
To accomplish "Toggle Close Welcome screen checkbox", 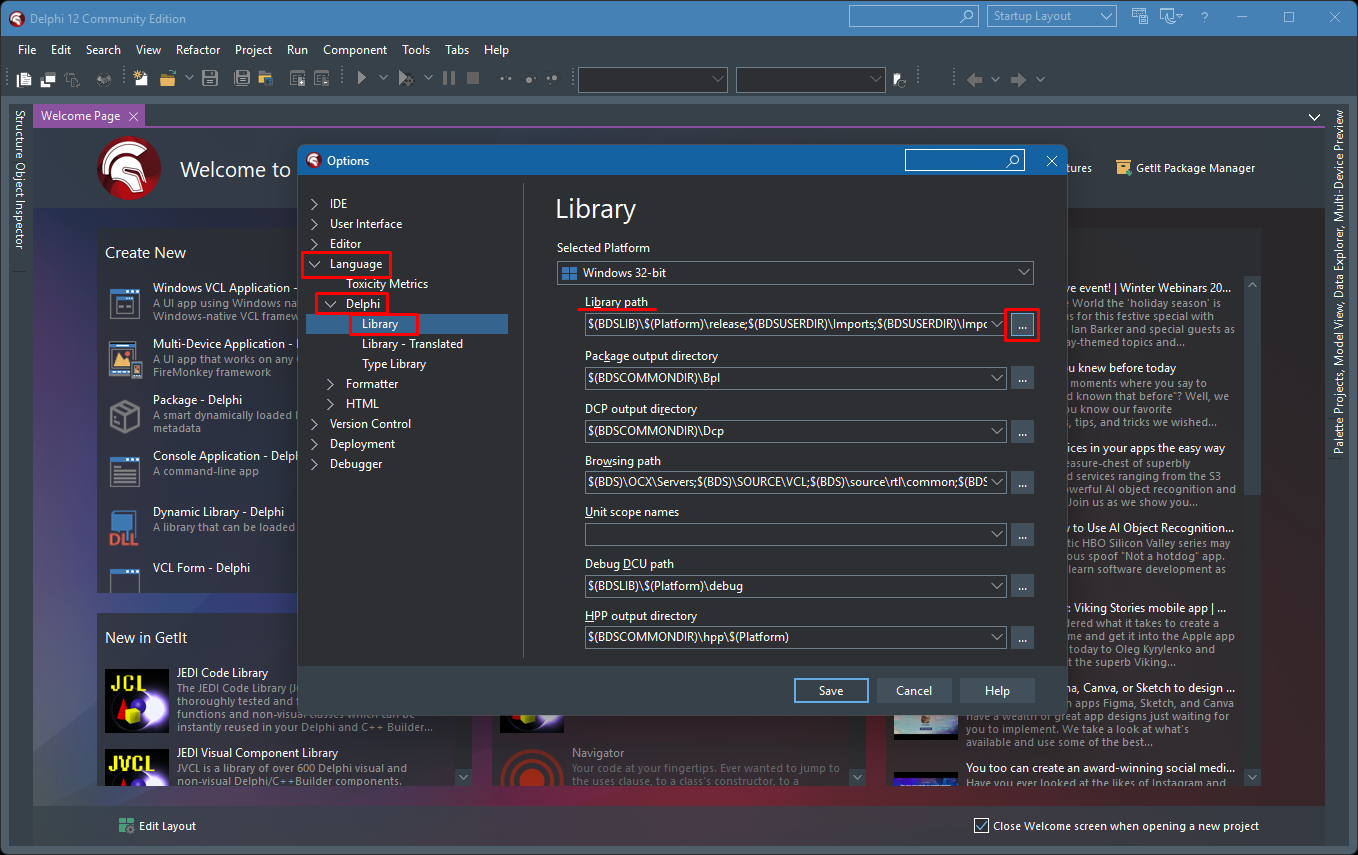I will coord(981,826).
